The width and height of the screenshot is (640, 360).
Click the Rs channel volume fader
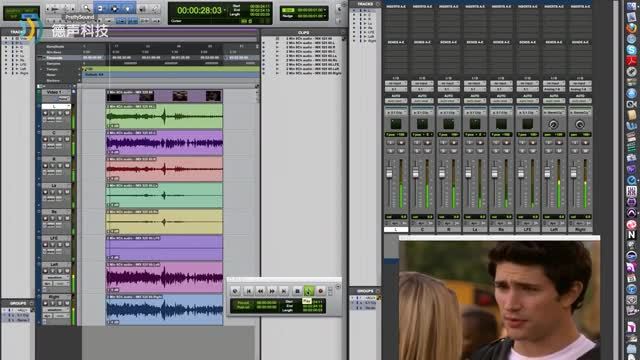(x=494, y=173)
